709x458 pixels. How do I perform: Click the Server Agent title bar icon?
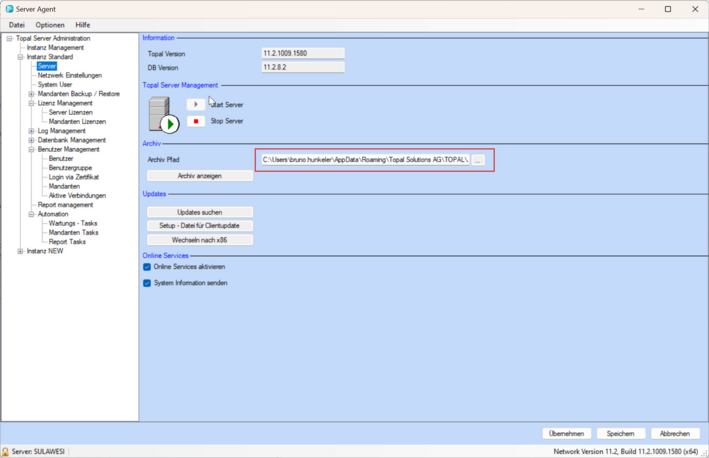point(9,9)
